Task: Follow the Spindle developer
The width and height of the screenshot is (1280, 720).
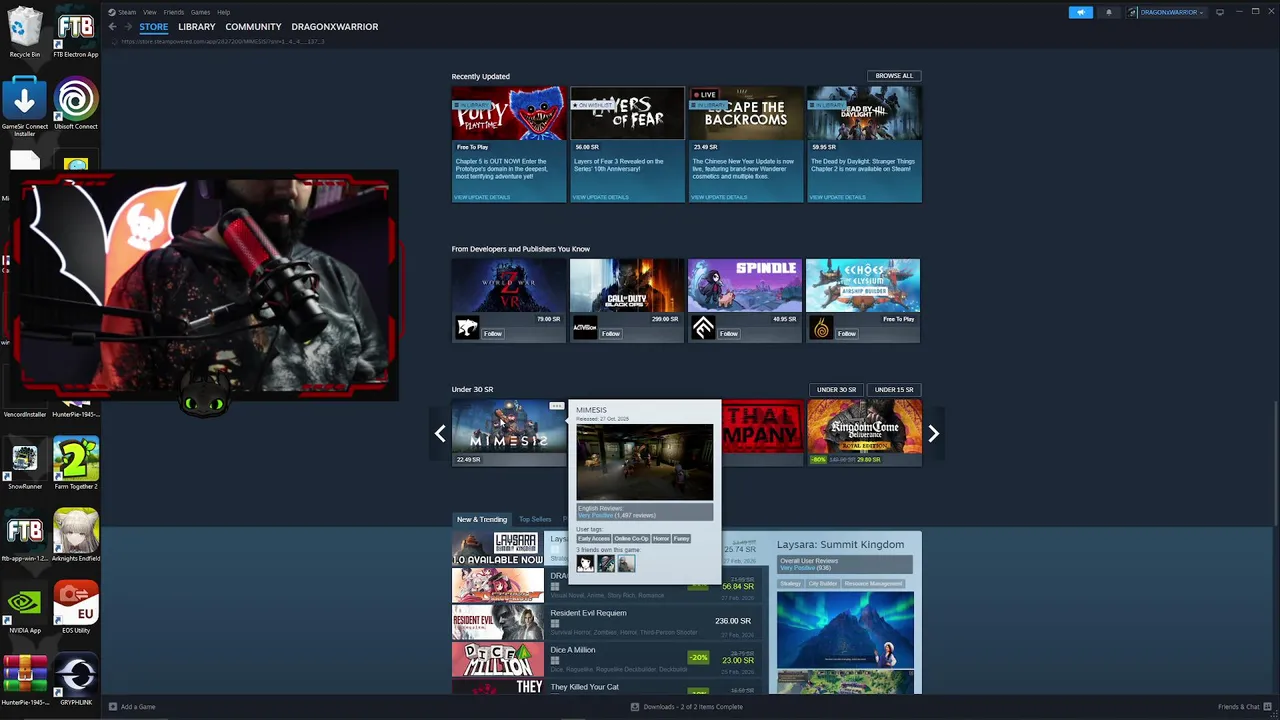Action: (x=729, y=334)
